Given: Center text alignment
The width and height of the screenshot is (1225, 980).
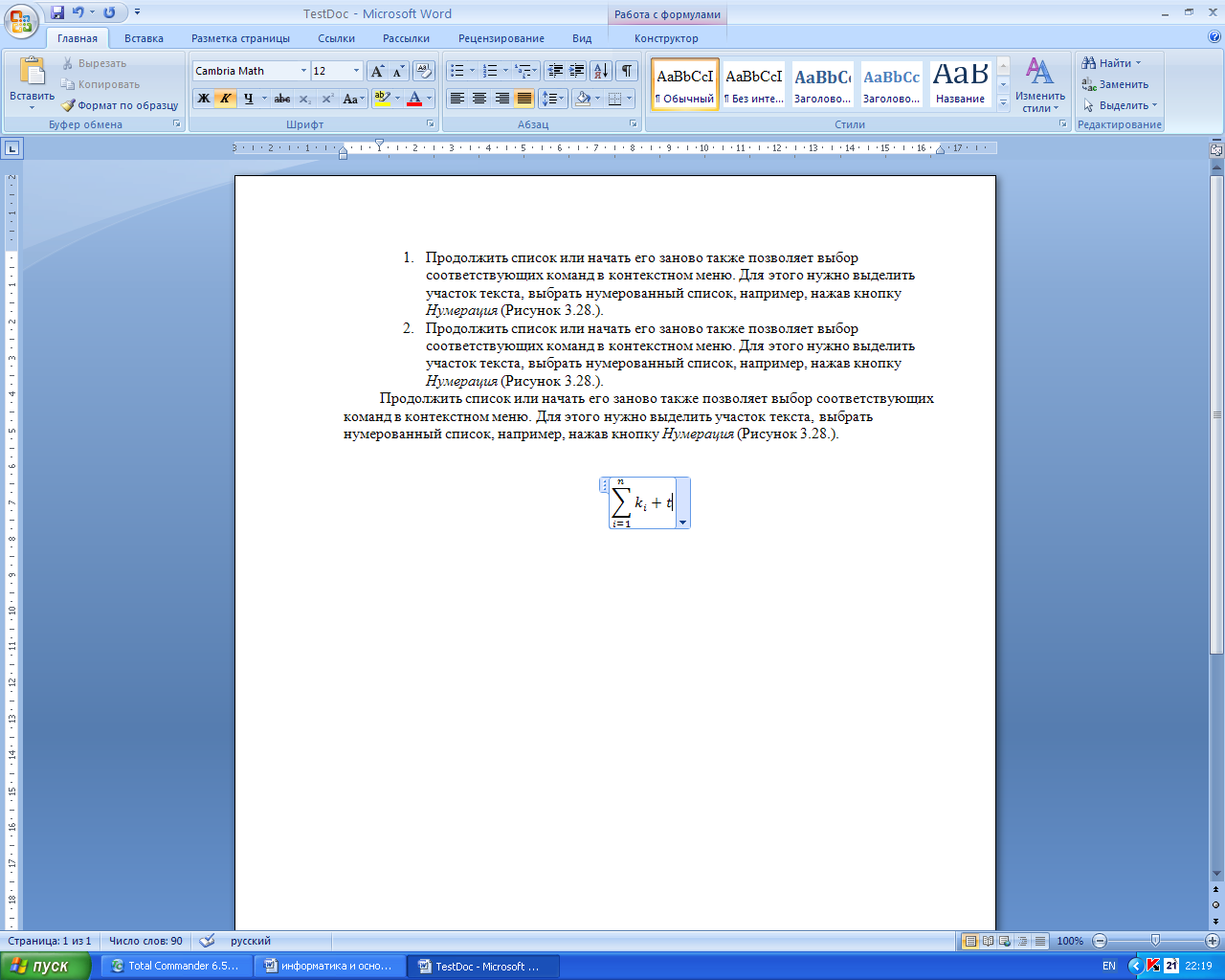Looking at the screenshot, I should coord(479,99).
